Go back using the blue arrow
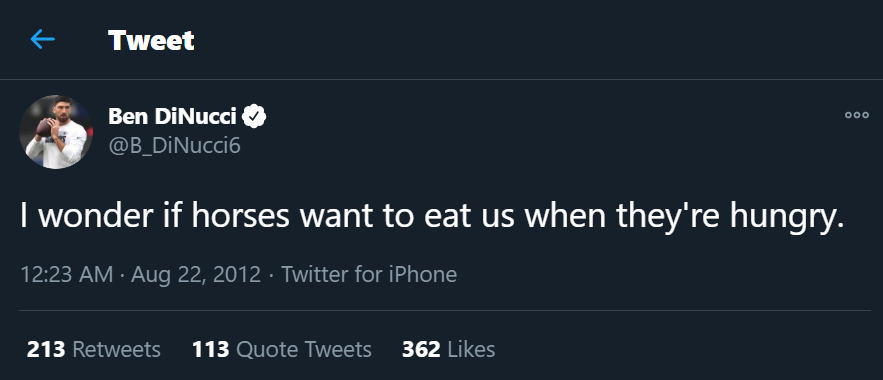883x380 pixels. coord(42,39)
